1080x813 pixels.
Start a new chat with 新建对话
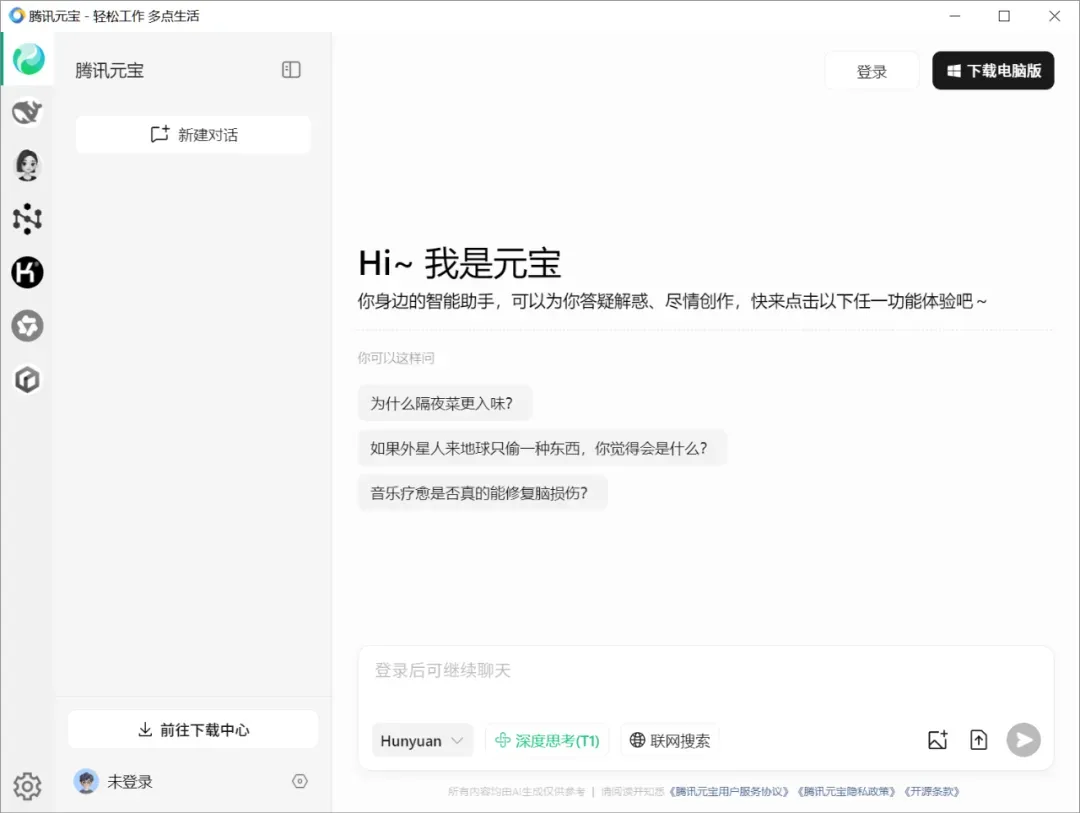194,134
